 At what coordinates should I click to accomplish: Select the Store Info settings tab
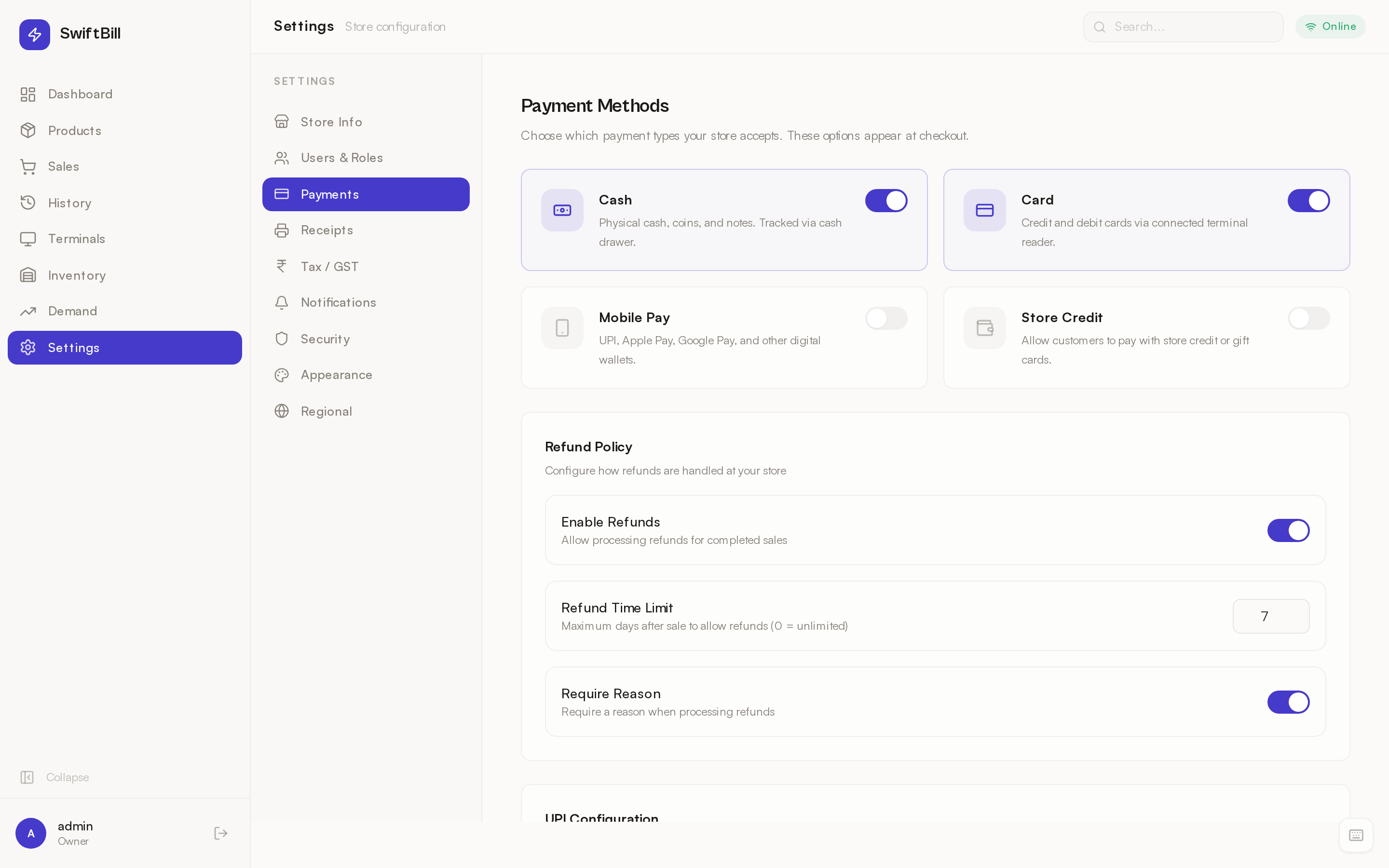pos(366,122)
